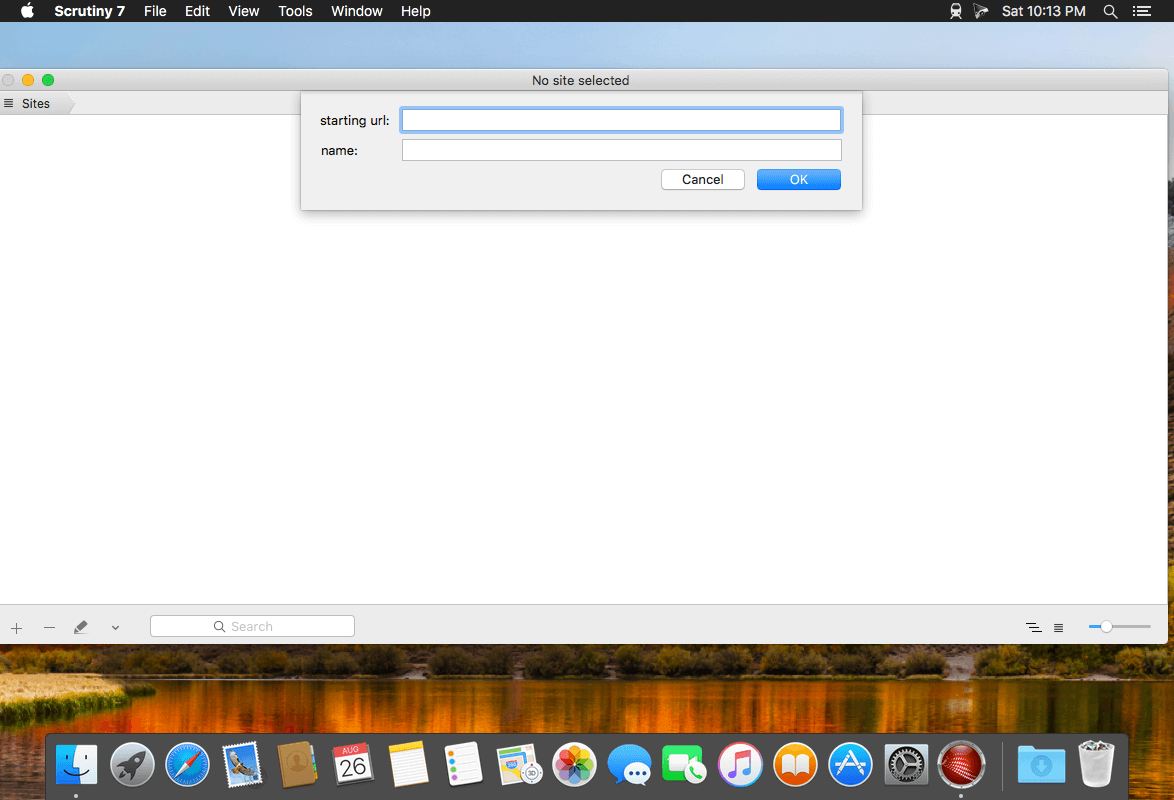Click the train status menu icon

(x=955, y=11)
